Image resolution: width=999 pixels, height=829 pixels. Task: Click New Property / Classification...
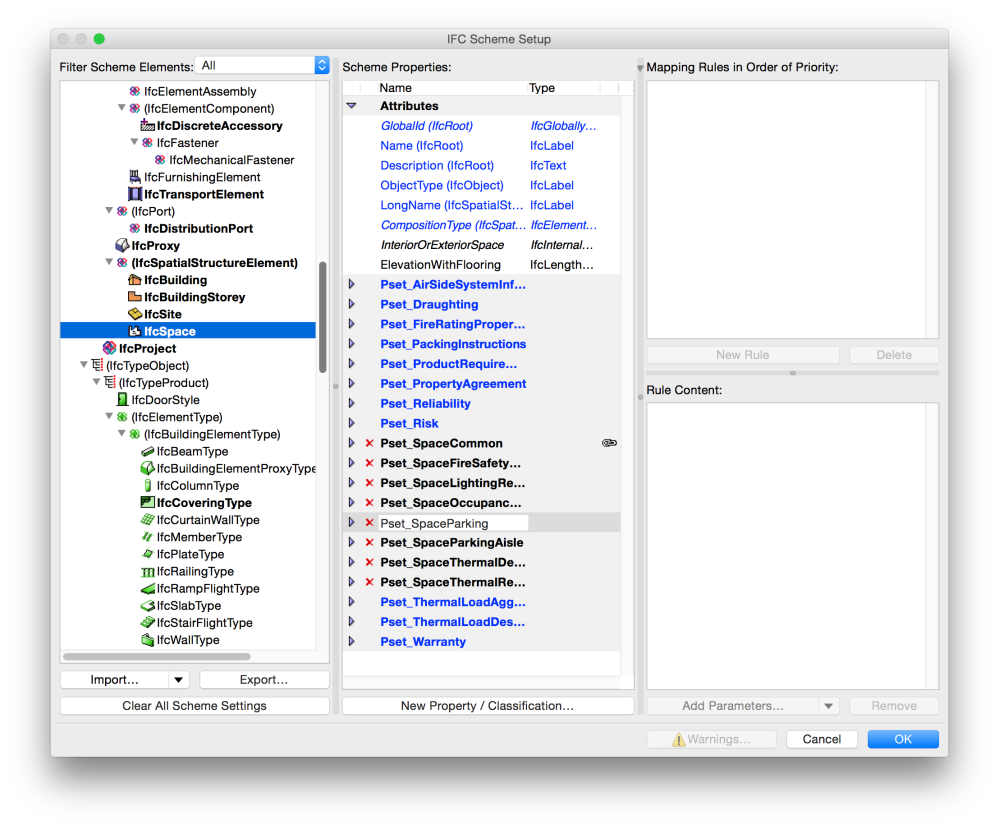point(487,706)
